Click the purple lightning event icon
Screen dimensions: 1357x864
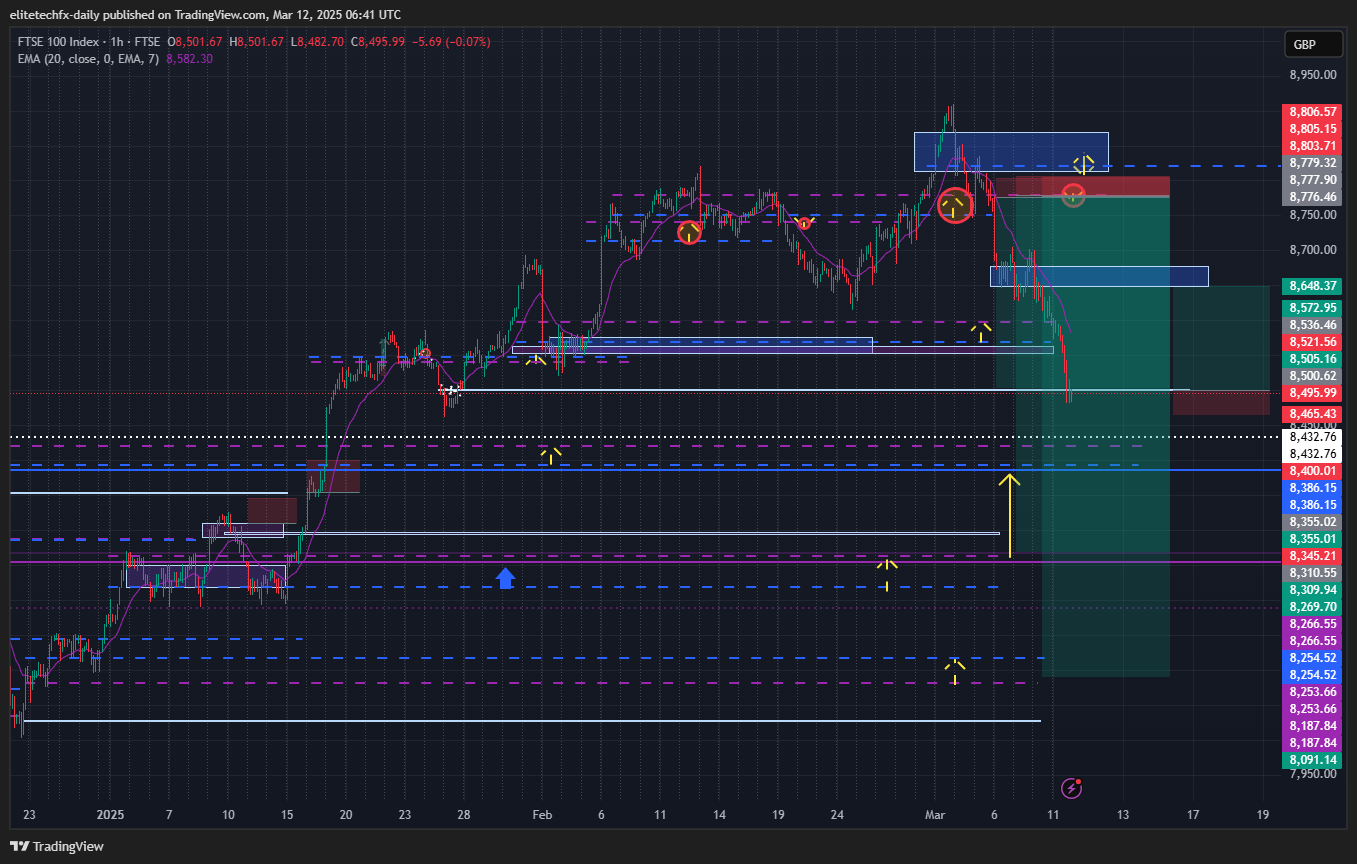1072,789
